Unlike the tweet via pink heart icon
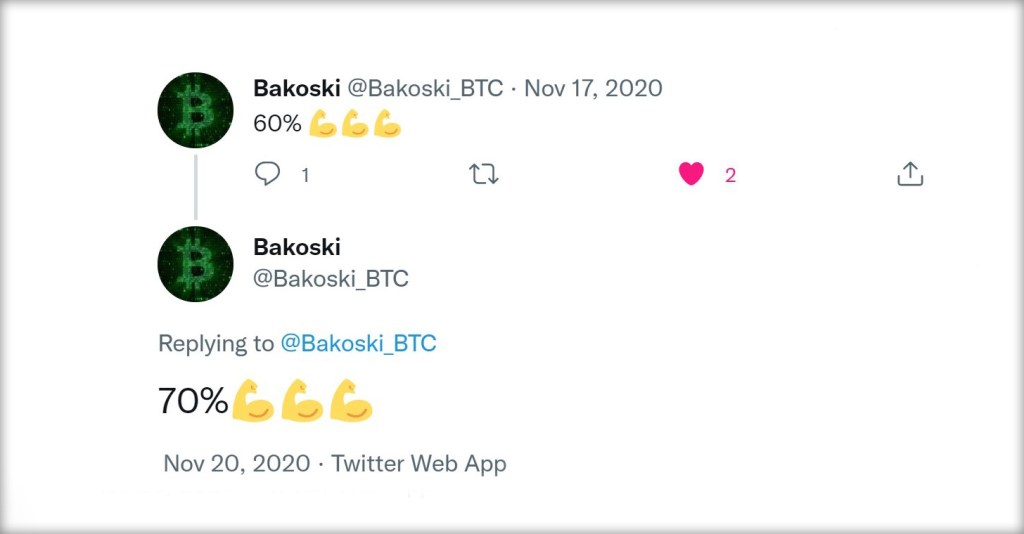 691,174
